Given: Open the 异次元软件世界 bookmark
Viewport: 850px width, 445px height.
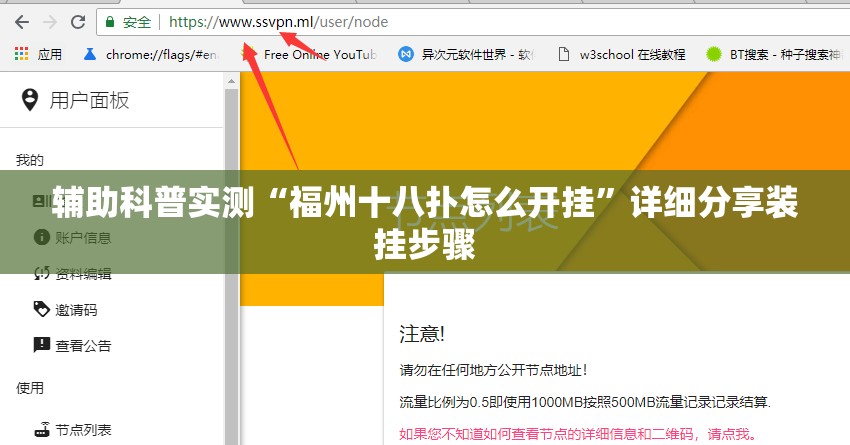Looking at the screenshot, I should pos(467,54).
